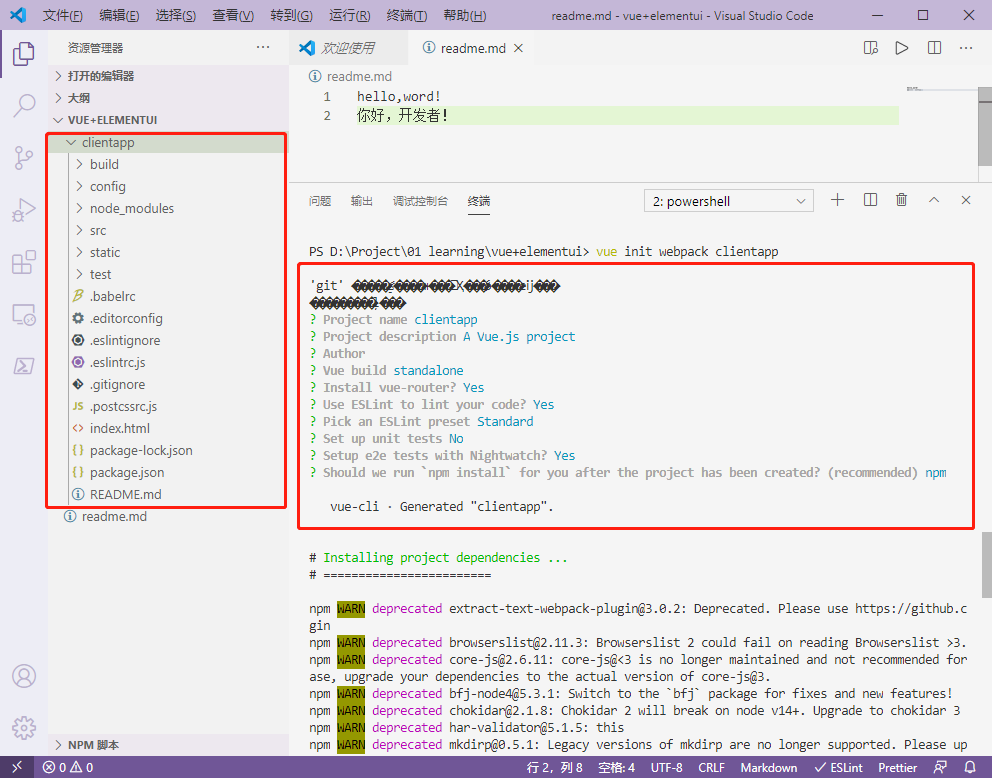This screenshot has height=778, width=992.
Task: Change CRLF line ending setting
Action: point(711,767)
